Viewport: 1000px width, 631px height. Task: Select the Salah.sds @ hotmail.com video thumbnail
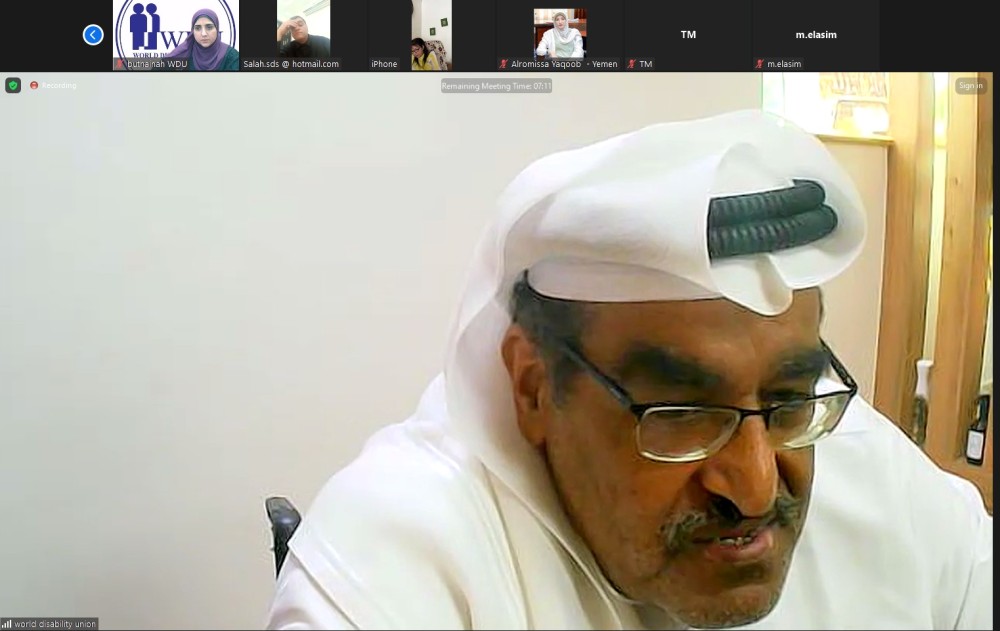coord(304,35)
